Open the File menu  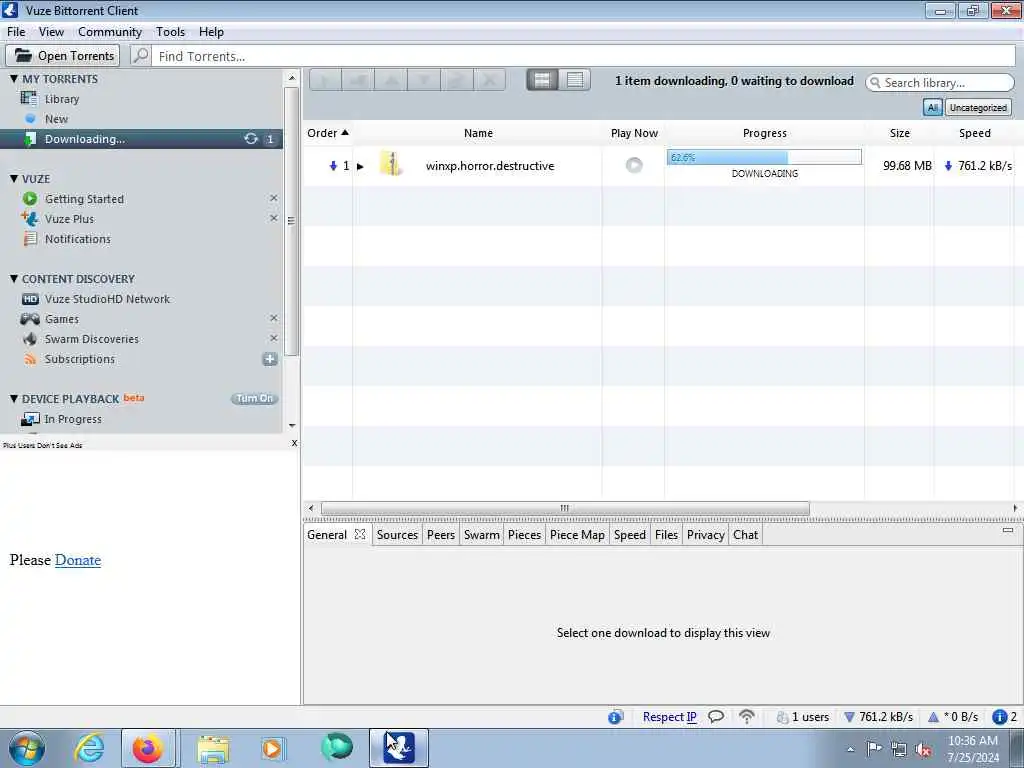tap(16, 31)
